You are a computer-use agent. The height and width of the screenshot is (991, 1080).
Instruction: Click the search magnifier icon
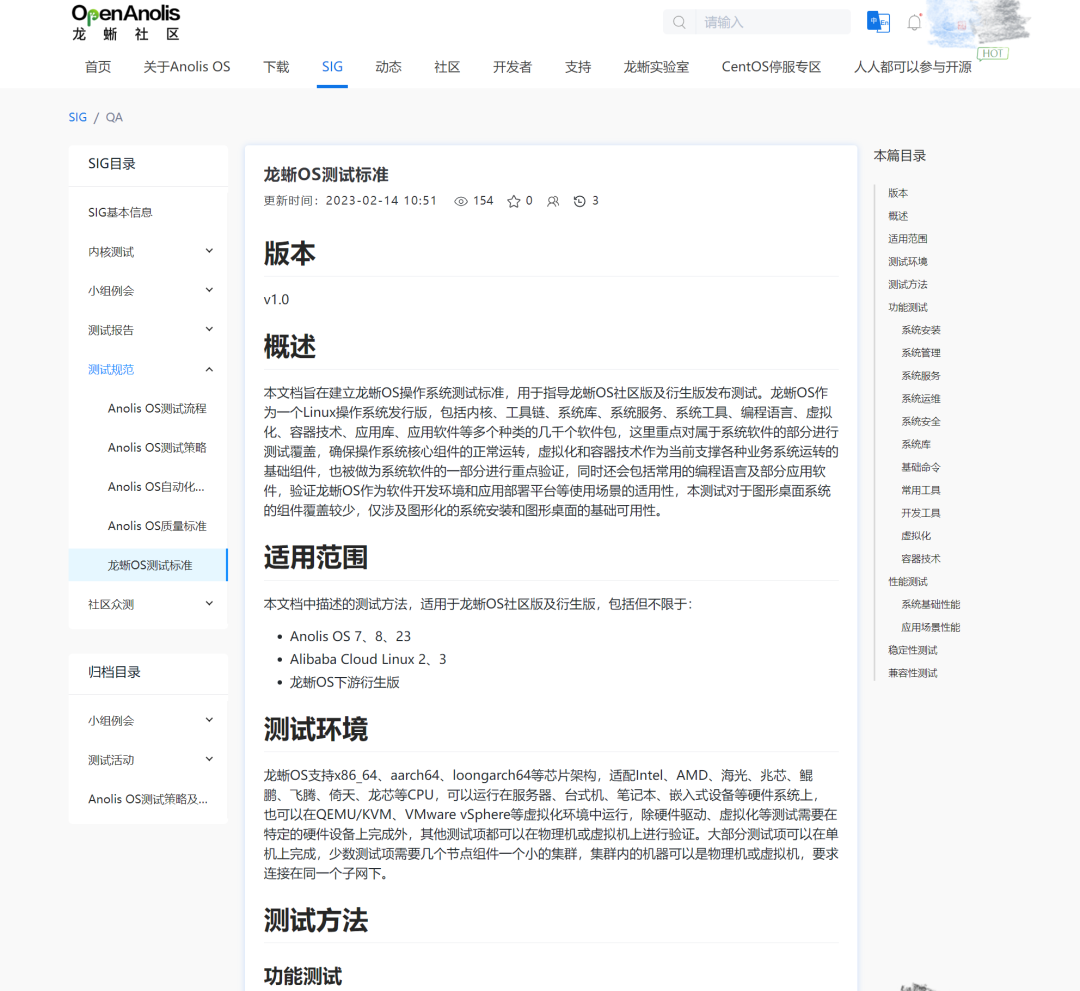[x=679, y=22]
